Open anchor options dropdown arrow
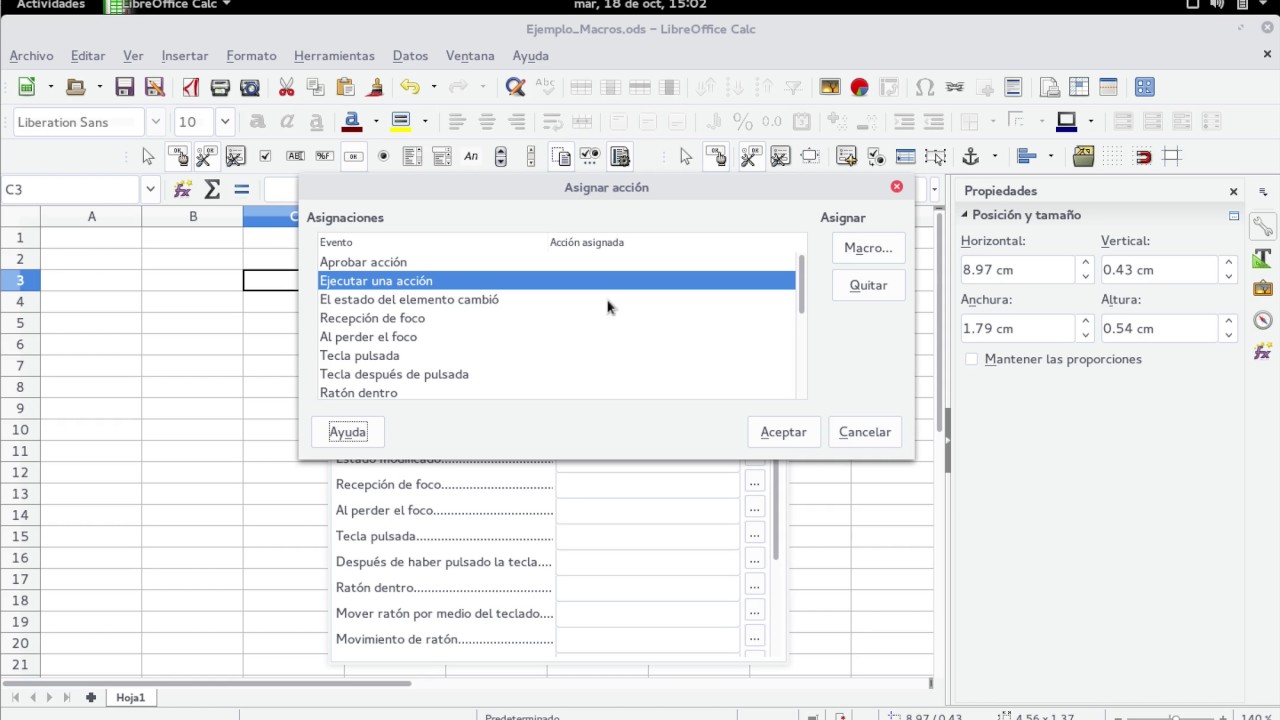Screen dimensions: 1280x720 [x=994, y=156]
